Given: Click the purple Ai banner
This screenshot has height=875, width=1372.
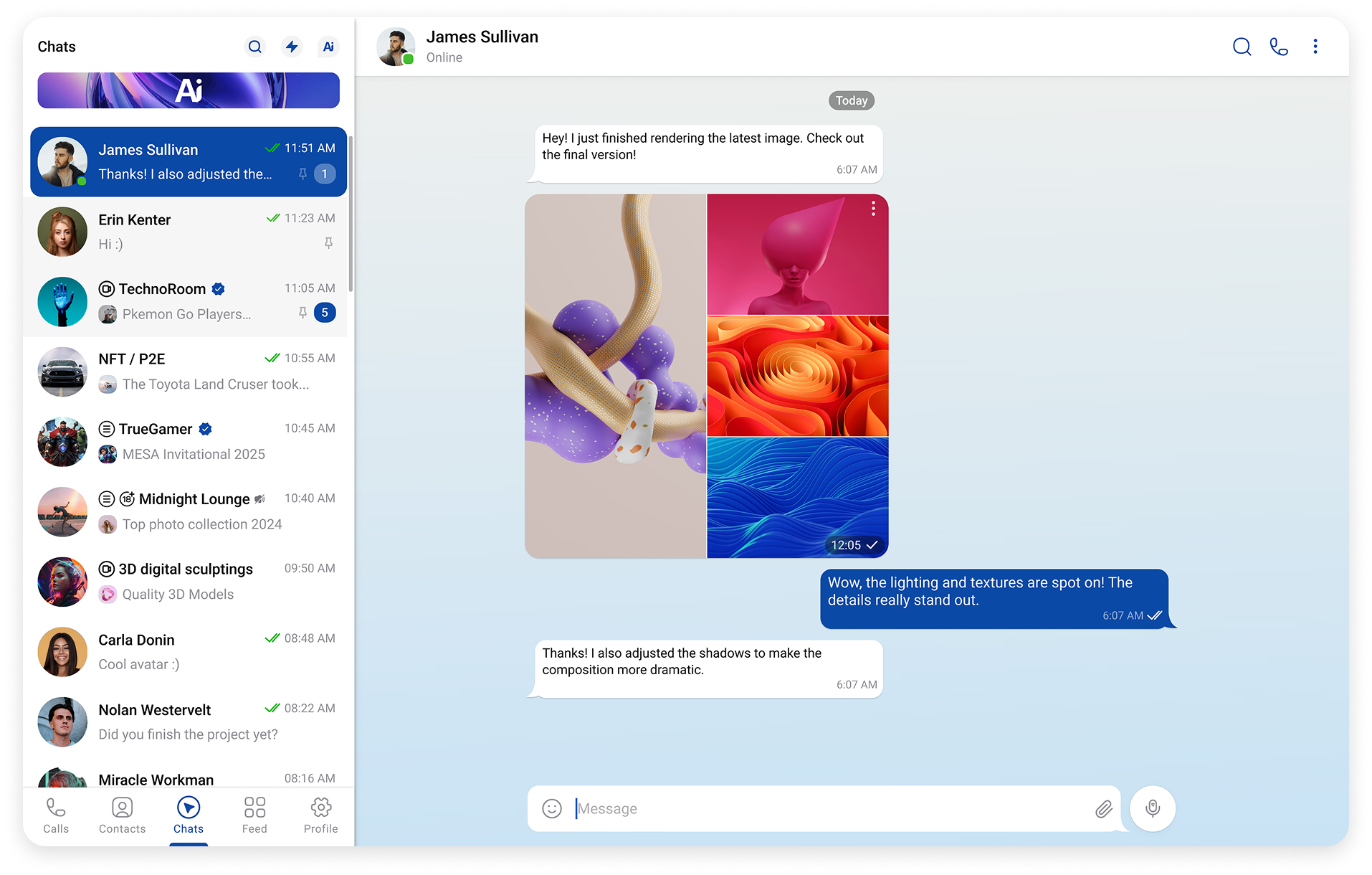Looking at the screenshot, I should [189, 90].
